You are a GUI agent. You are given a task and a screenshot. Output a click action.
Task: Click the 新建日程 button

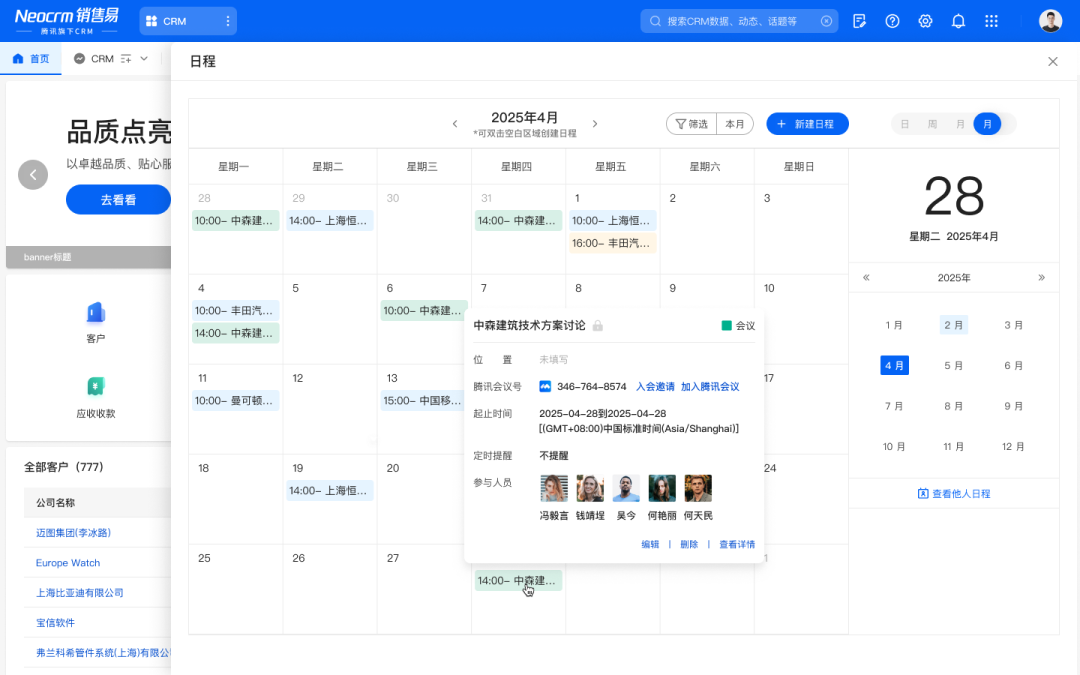point(807,124)
